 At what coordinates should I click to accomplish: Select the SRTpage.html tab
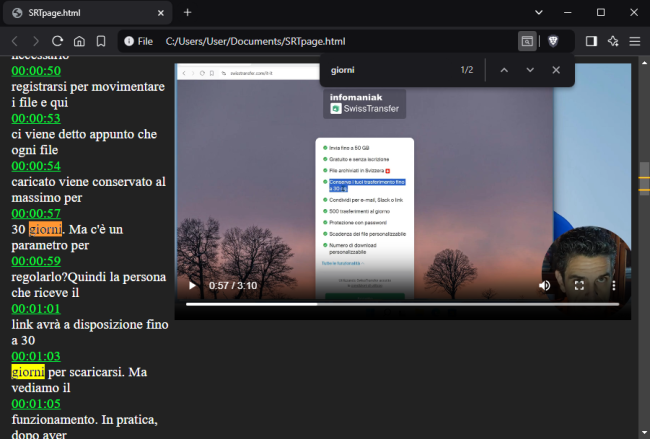point(87,13)
